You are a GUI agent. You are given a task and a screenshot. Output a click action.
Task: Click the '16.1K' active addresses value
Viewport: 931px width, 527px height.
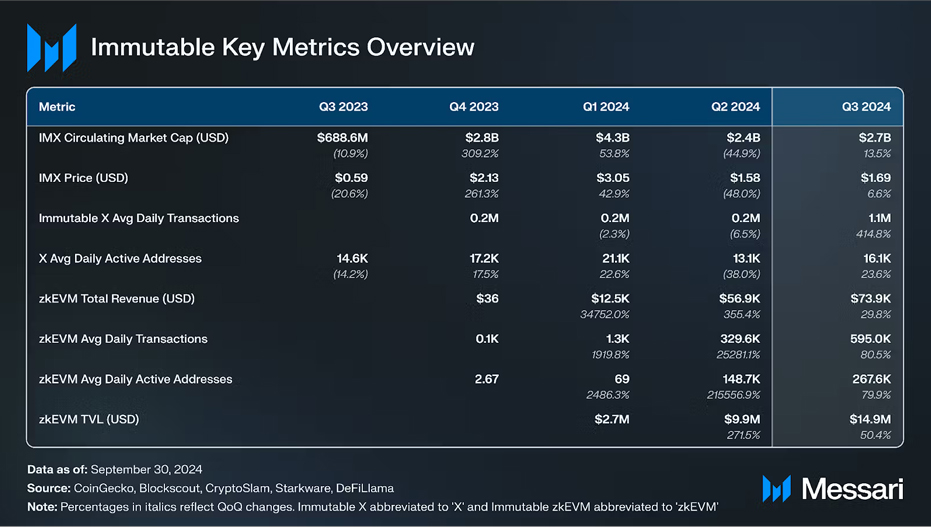click(x=877, y=259)
